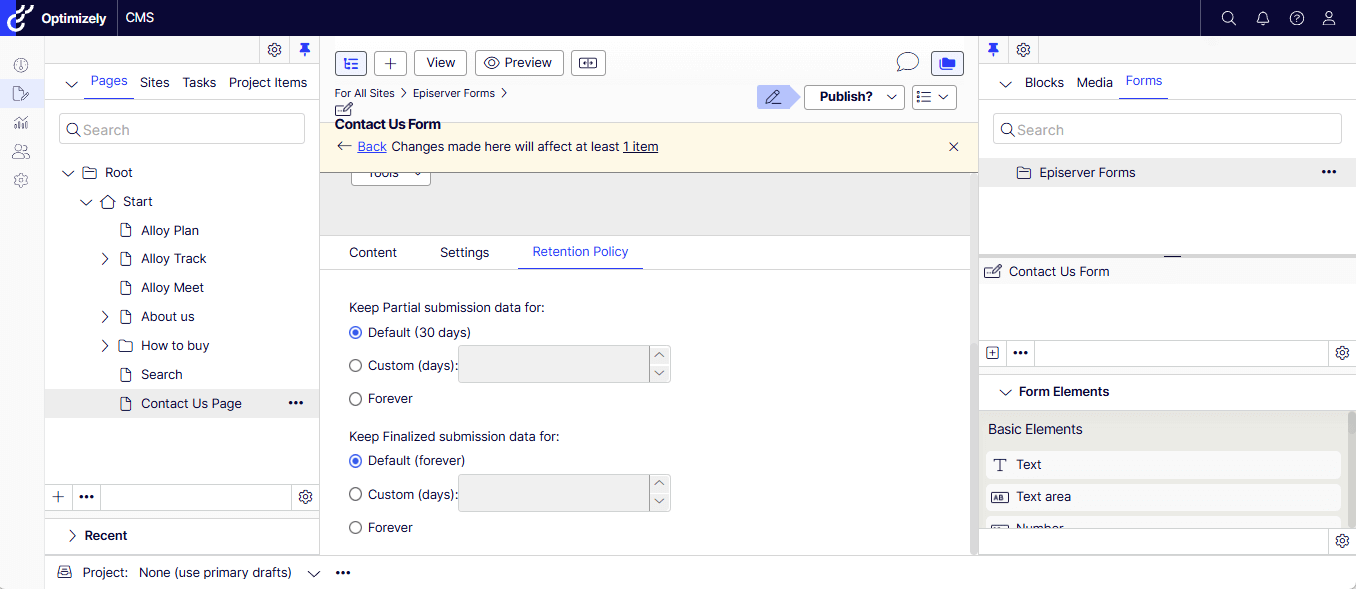Click the notifications bell icon
Screen dimensions: 1356x589
[x=1263, y=18]
